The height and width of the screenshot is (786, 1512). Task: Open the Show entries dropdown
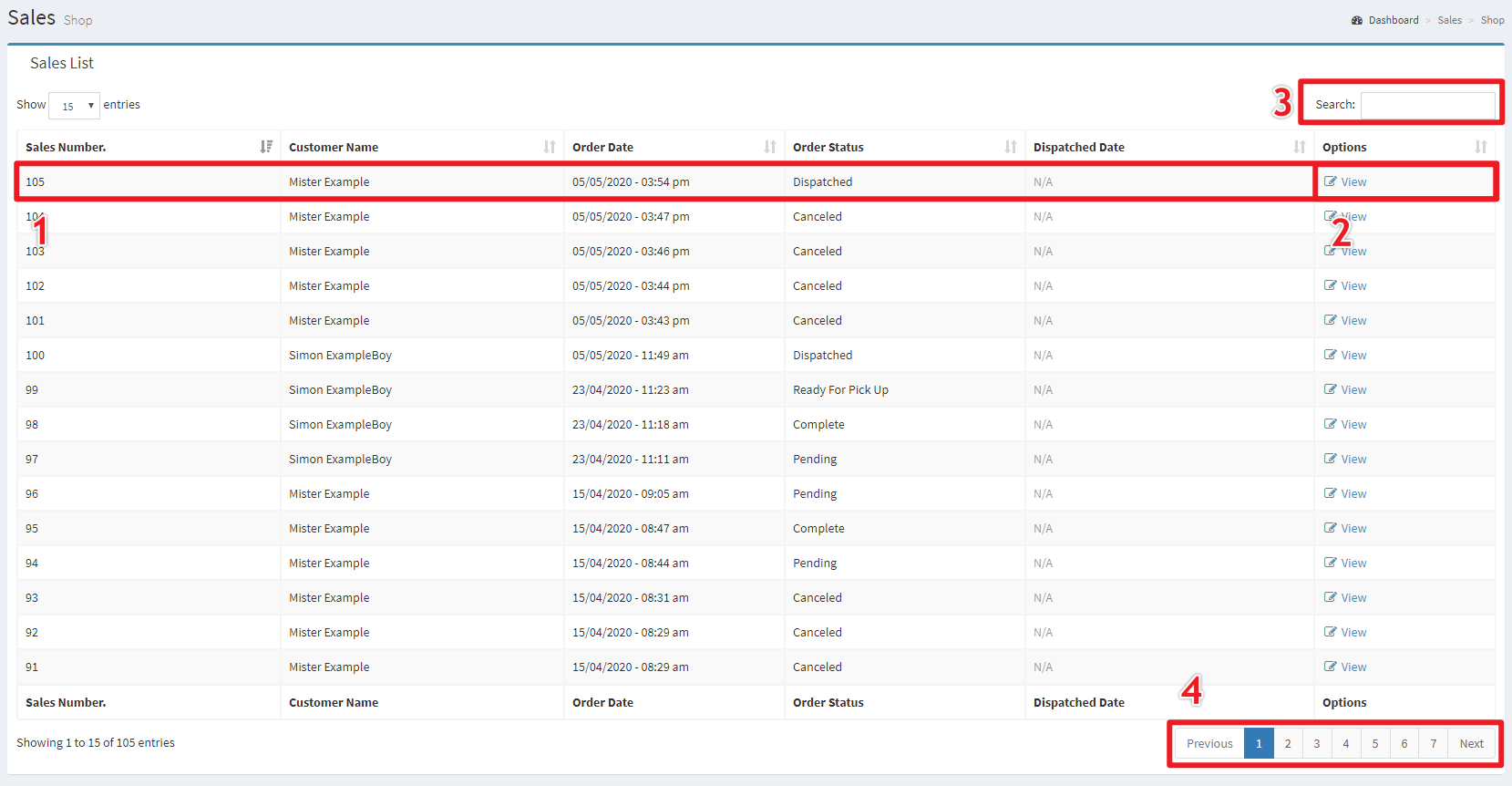[x=74, y=106]
